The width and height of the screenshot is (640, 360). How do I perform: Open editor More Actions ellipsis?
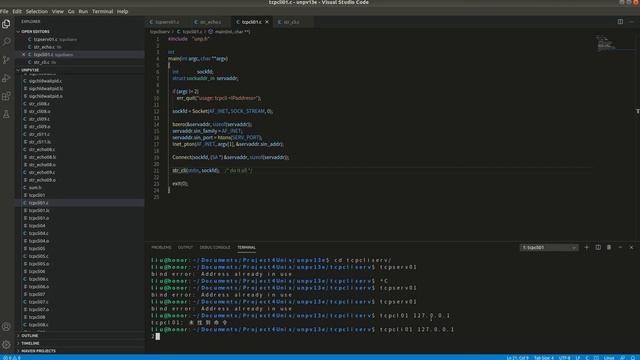631,22
